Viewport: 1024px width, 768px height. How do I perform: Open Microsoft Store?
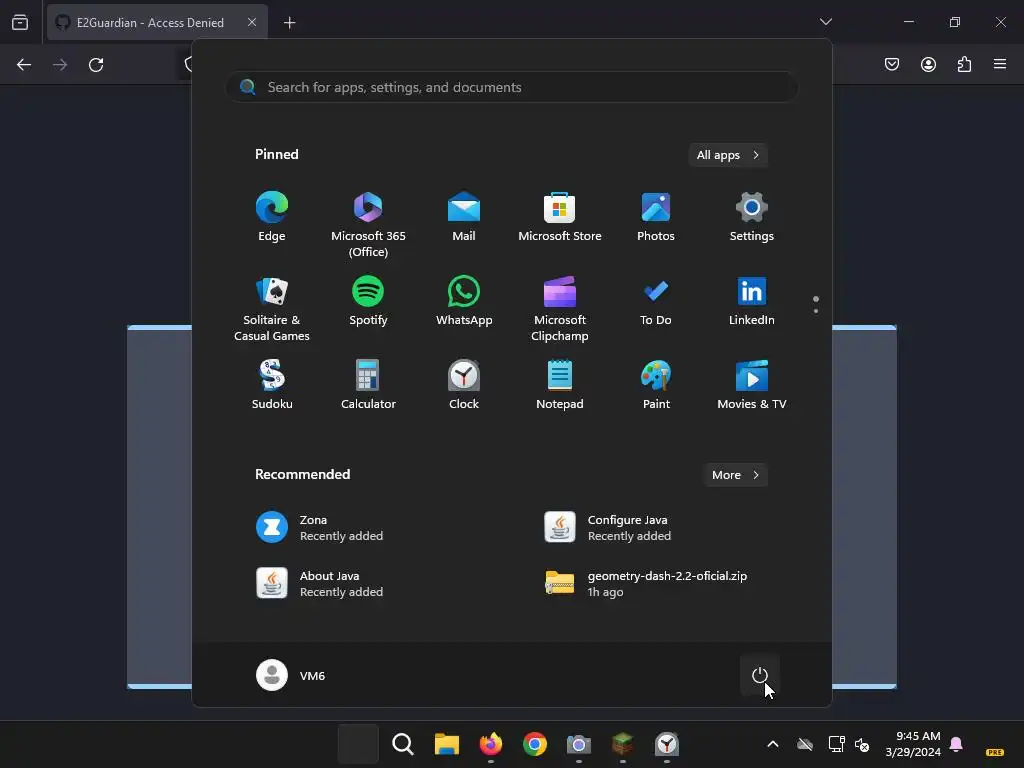pos(560,217)
